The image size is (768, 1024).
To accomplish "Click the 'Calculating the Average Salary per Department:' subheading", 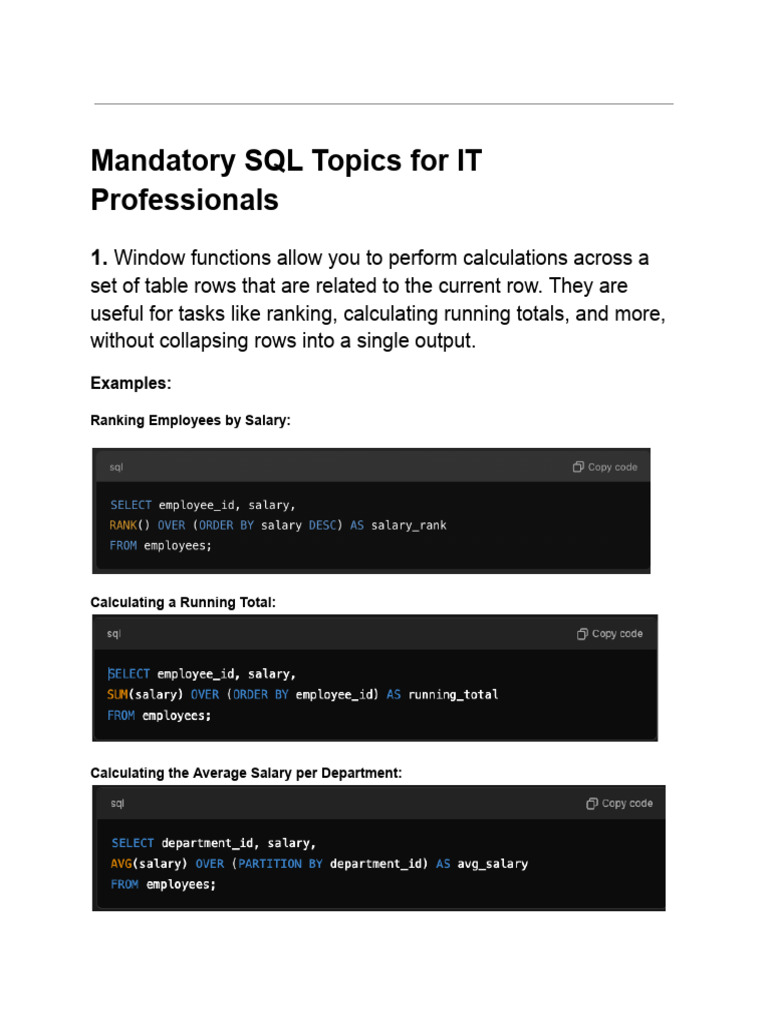I will [x=246, y=773].
